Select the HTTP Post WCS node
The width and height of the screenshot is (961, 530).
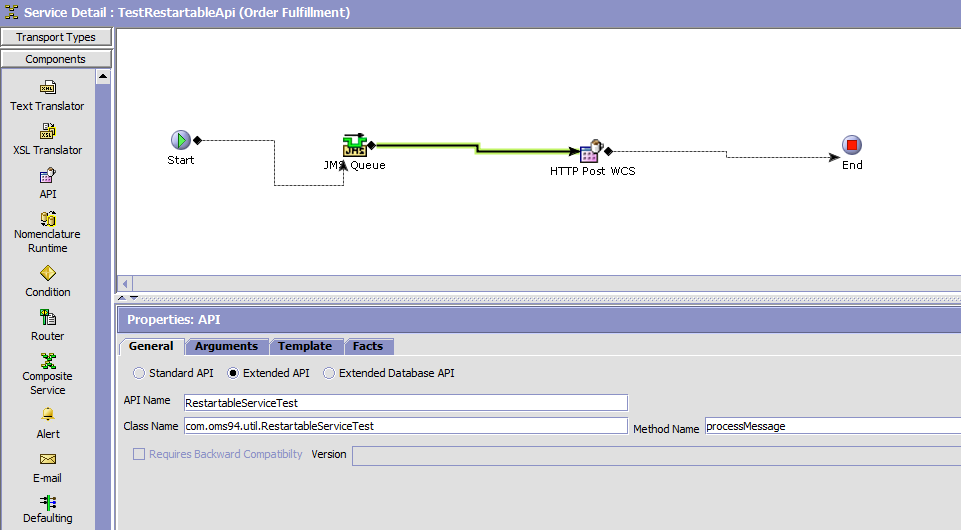[x=591, y=152]
